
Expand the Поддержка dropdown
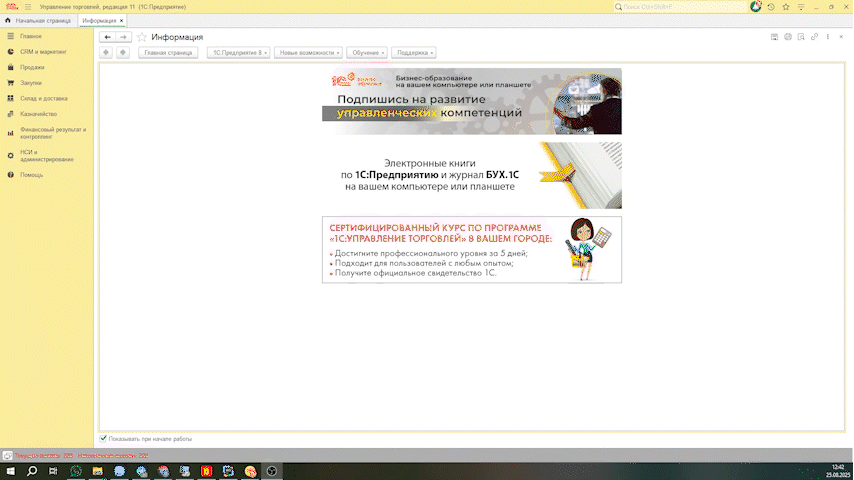pyautogui.click(x=414, y=53)
